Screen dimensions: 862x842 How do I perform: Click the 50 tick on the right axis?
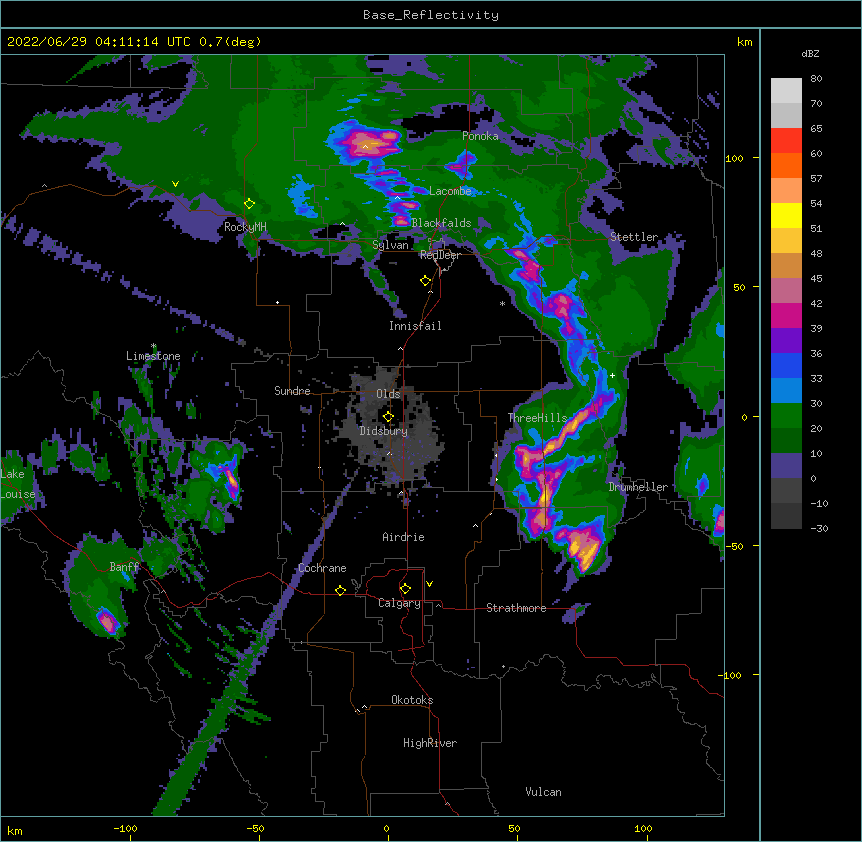(739, 287)
